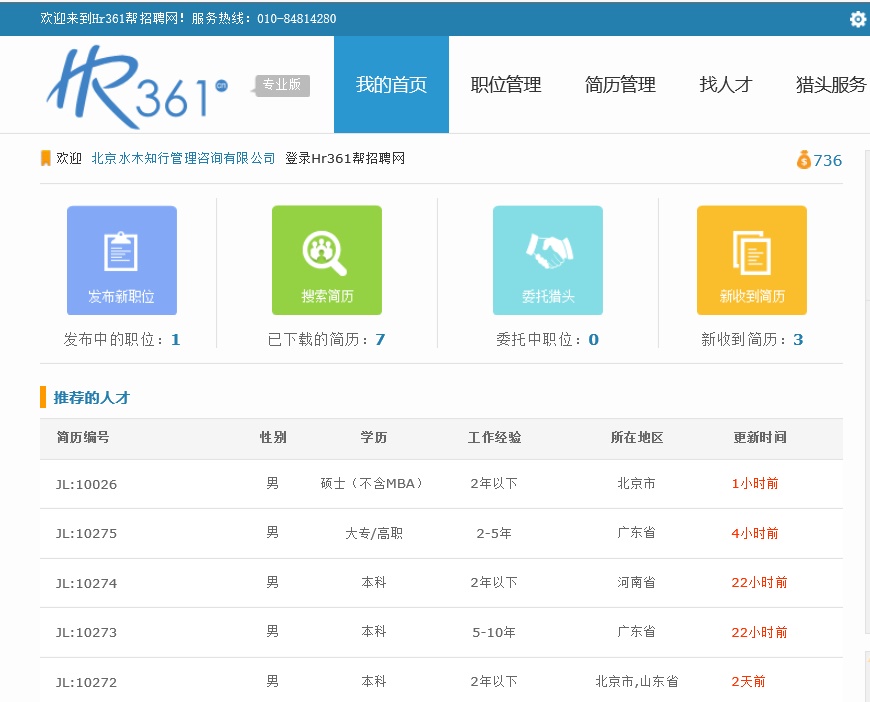
Task: Click 河南省 region cell
Action: coord(636,582)
